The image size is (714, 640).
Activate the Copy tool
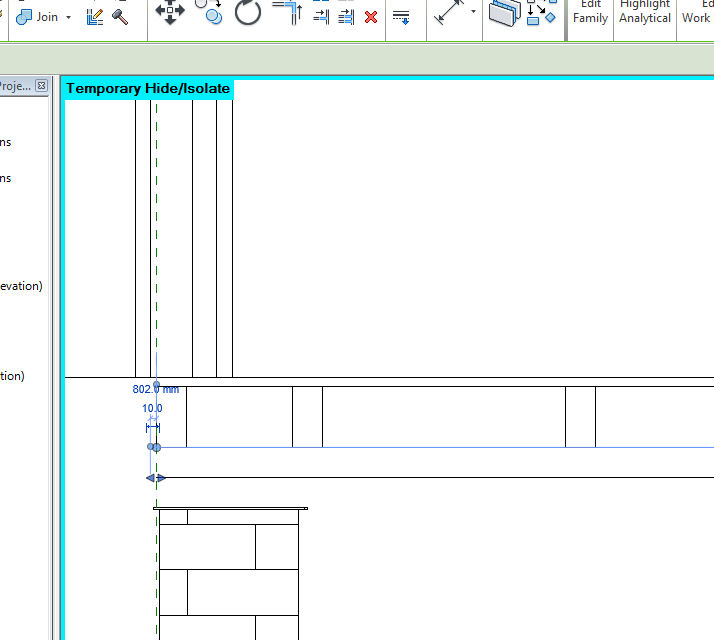click(209, 13)
